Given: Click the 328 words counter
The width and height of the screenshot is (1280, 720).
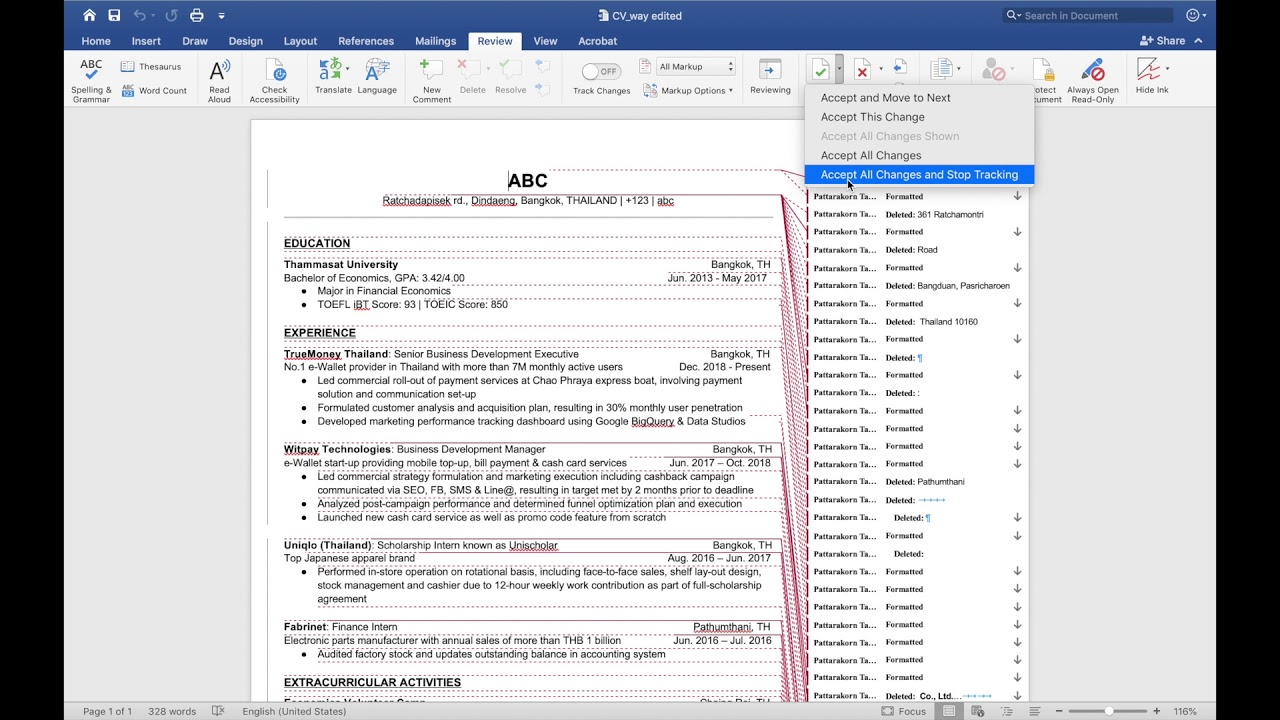Looking at the screenshot, I should (172, 711).
